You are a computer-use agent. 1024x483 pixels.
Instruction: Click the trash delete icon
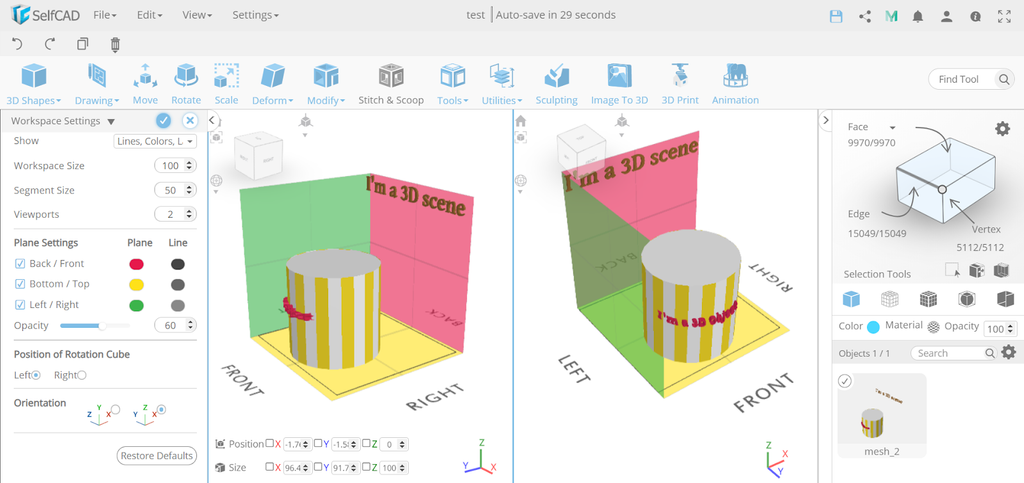(115, 44)
